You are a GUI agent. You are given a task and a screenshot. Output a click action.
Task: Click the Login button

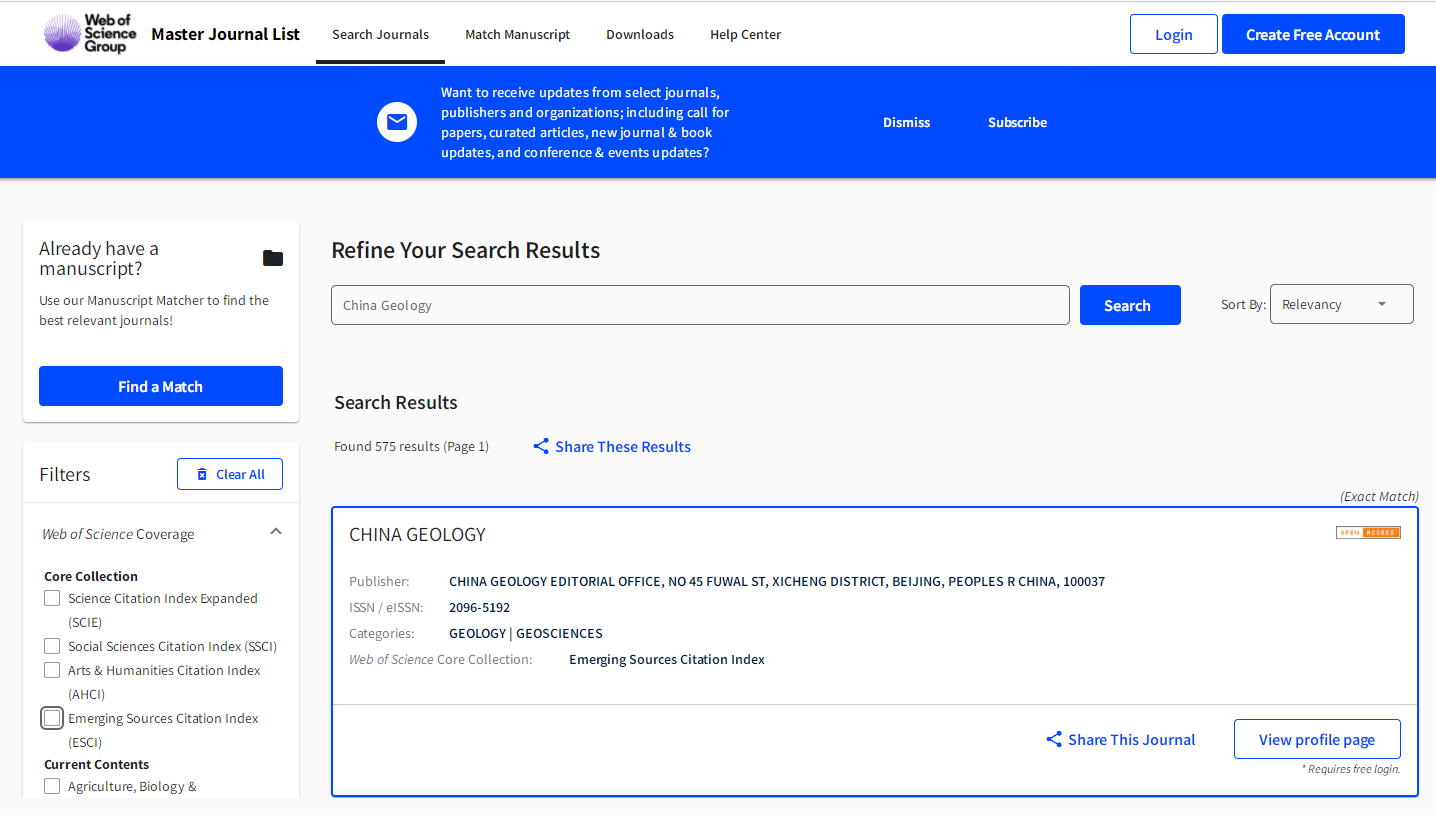pos(1174,34)
